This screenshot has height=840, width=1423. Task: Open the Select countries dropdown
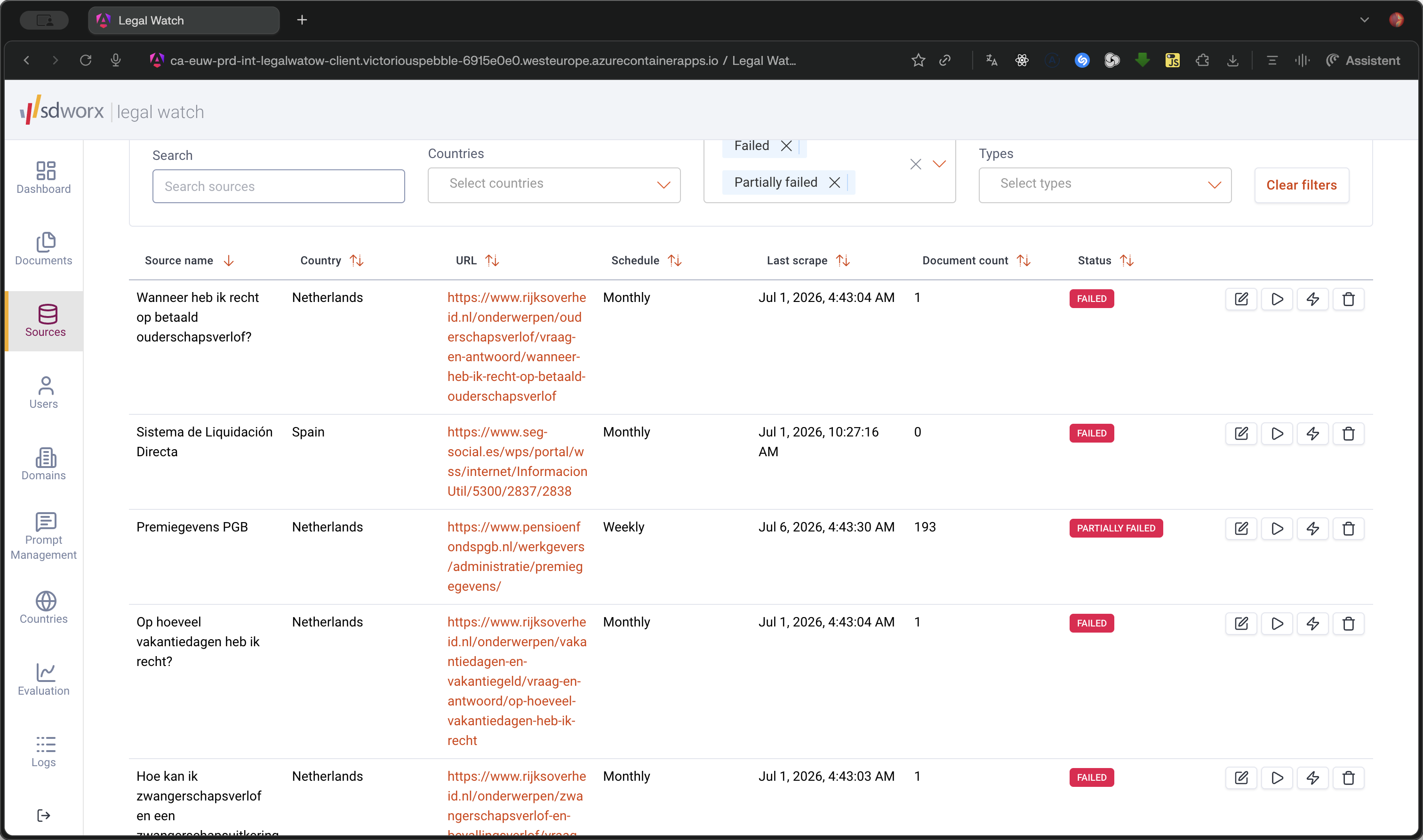coord(554,184)
